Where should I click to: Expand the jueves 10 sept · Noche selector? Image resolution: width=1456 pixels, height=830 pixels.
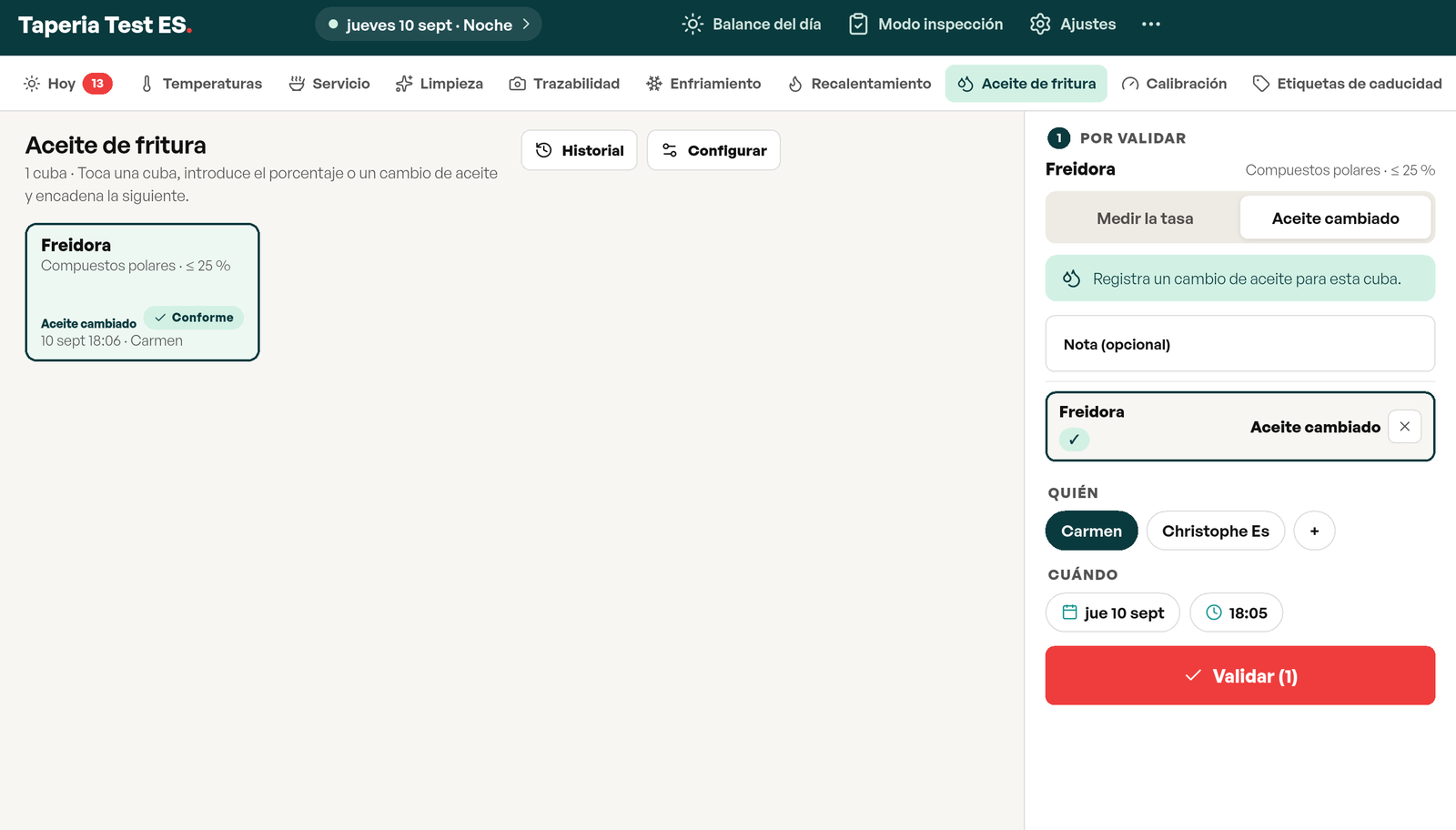[429, 25]
